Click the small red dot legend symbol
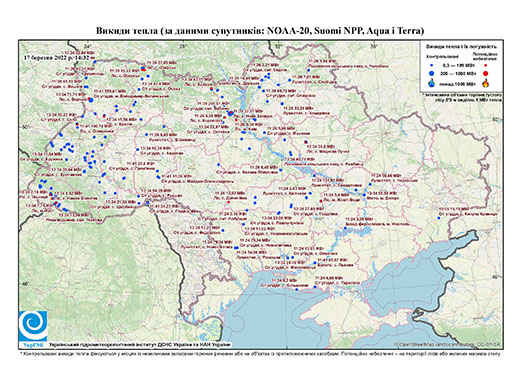Image resolution: width=520 pixels, height=368 pixels. (486, 65)
